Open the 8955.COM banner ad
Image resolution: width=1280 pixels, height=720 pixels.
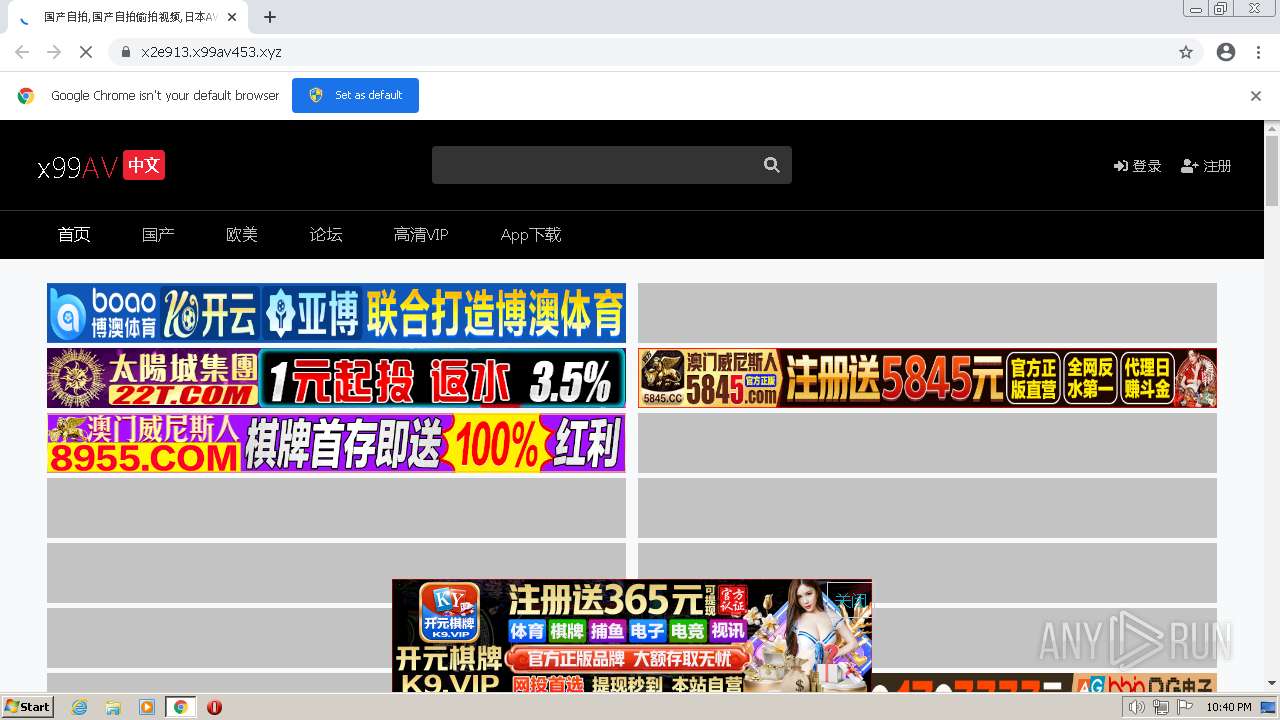(x=336, y=443)
